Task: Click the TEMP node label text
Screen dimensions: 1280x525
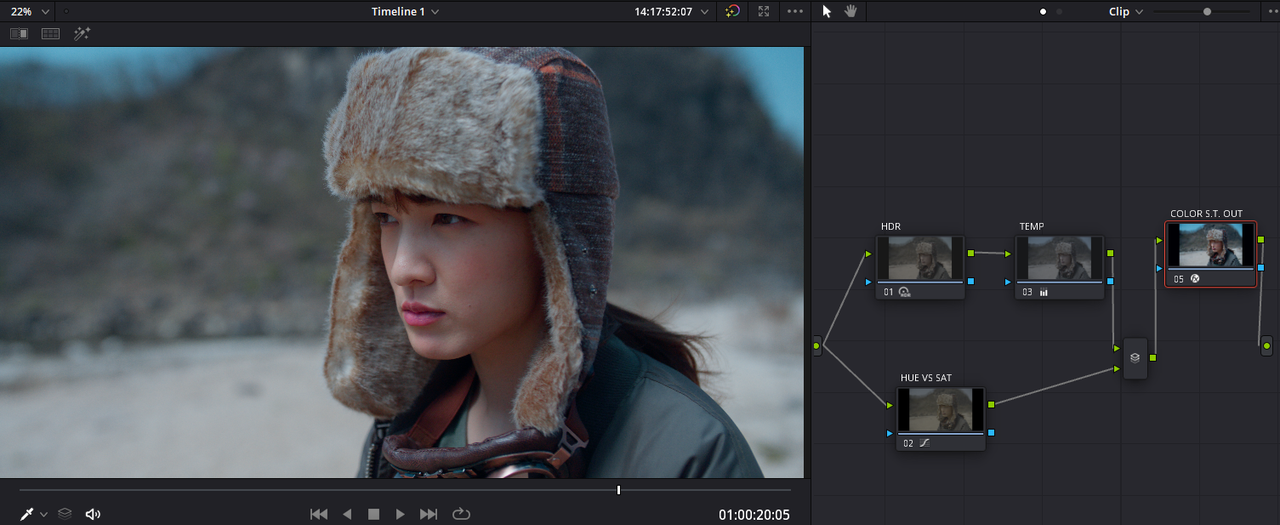Action: point(1031,227)
